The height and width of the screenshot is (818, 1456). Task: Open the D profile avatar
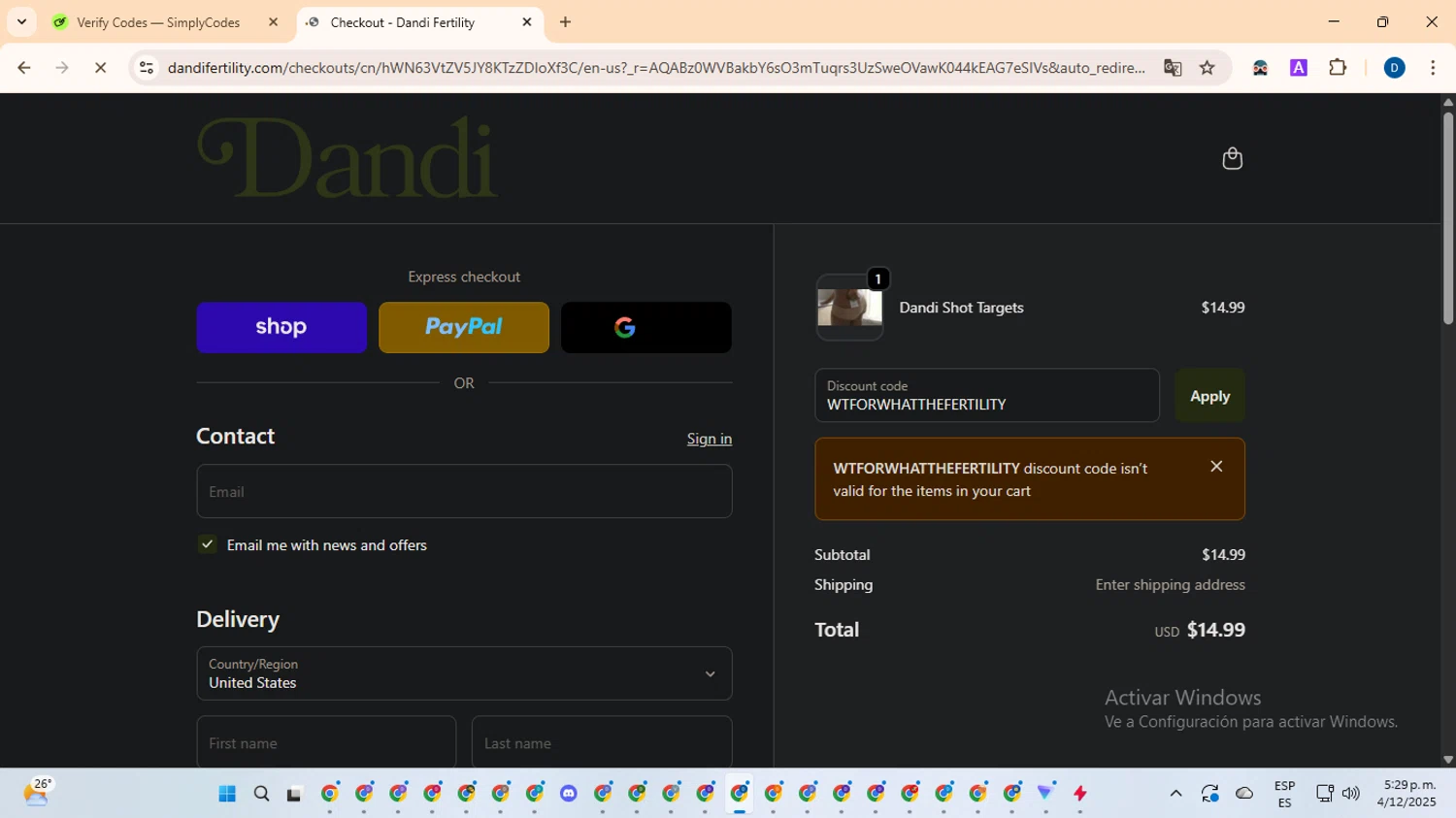1394,68
